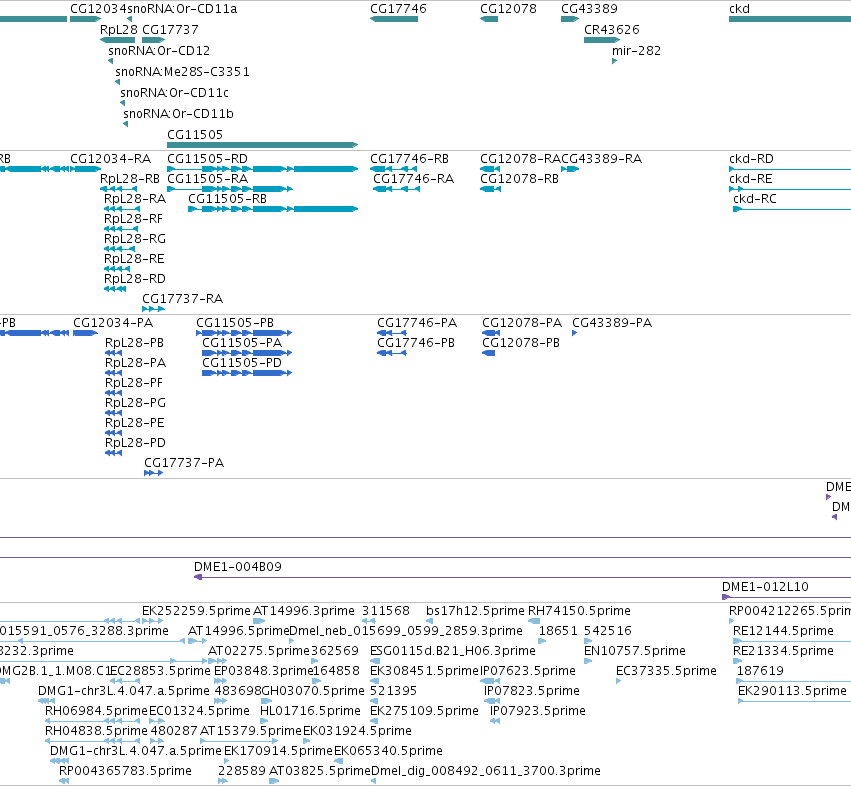The width and height of the screenshot is (851, 786).
Task: Select the RpL28-RD transcript label
Action: coord(135,279)
